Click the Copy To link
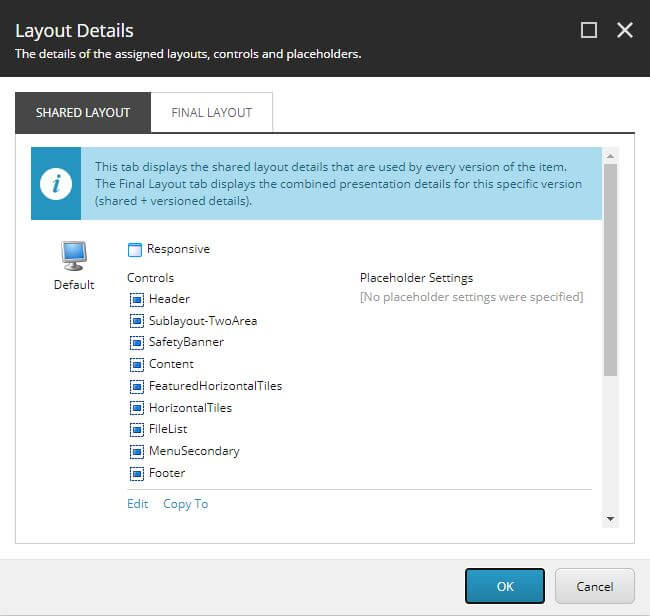Screen dimensions: 650x616 coord(186,504)
